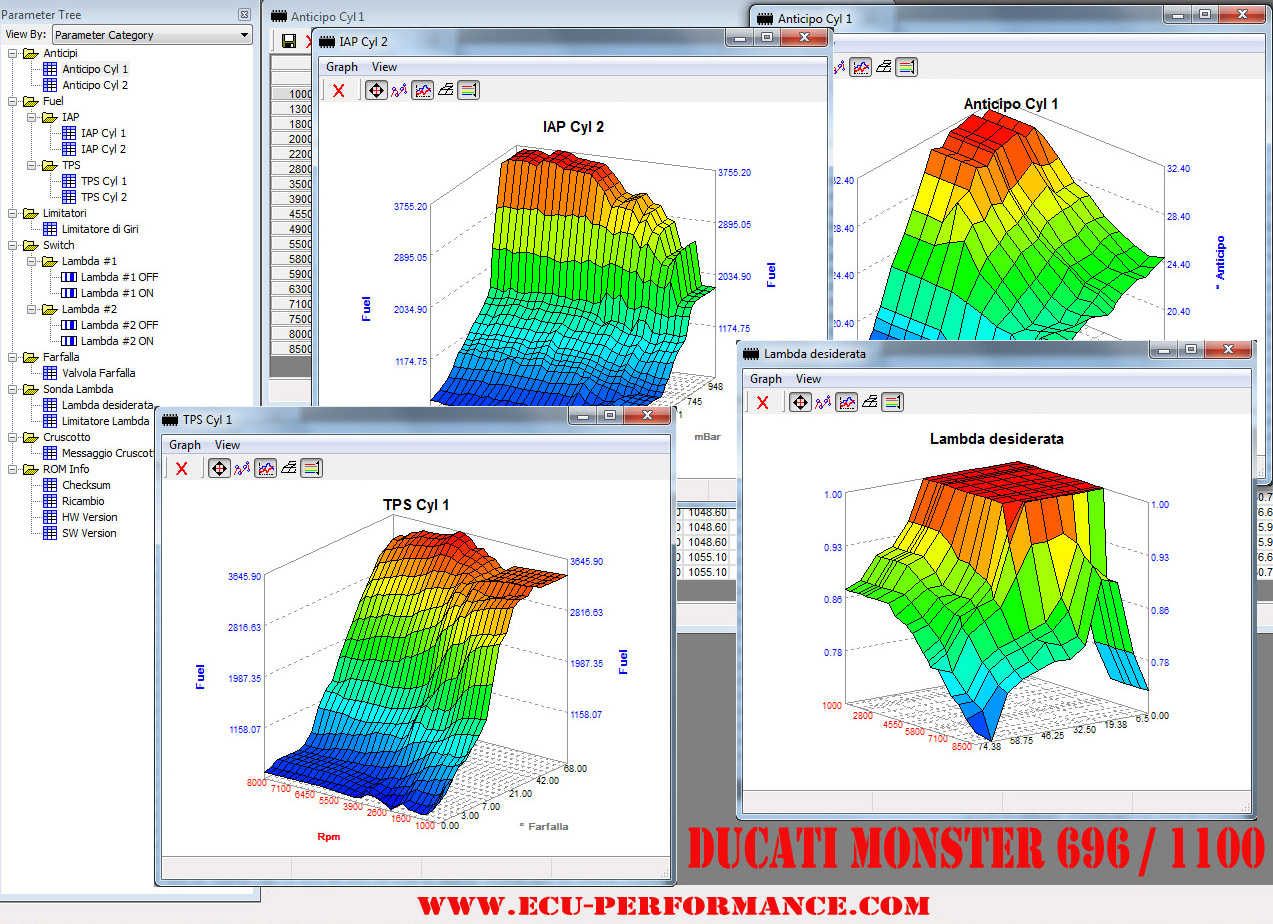
Task: Collapse the Cruscotto folder node
Action: tap(12, 437)
